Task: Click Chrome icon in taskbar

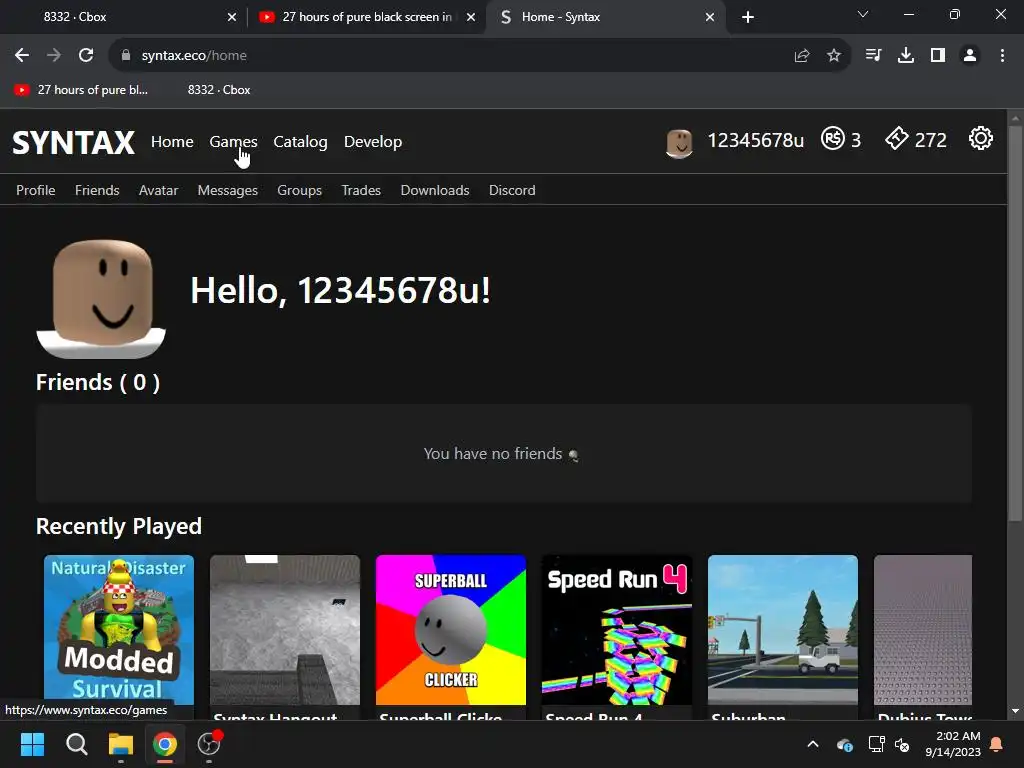Action: (x=165, y=744)
